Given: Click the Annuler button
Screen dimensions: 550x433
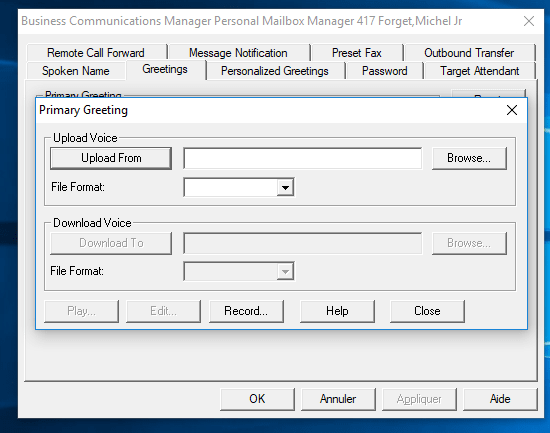Looking at the screenshot, I should tap(338, 399).
